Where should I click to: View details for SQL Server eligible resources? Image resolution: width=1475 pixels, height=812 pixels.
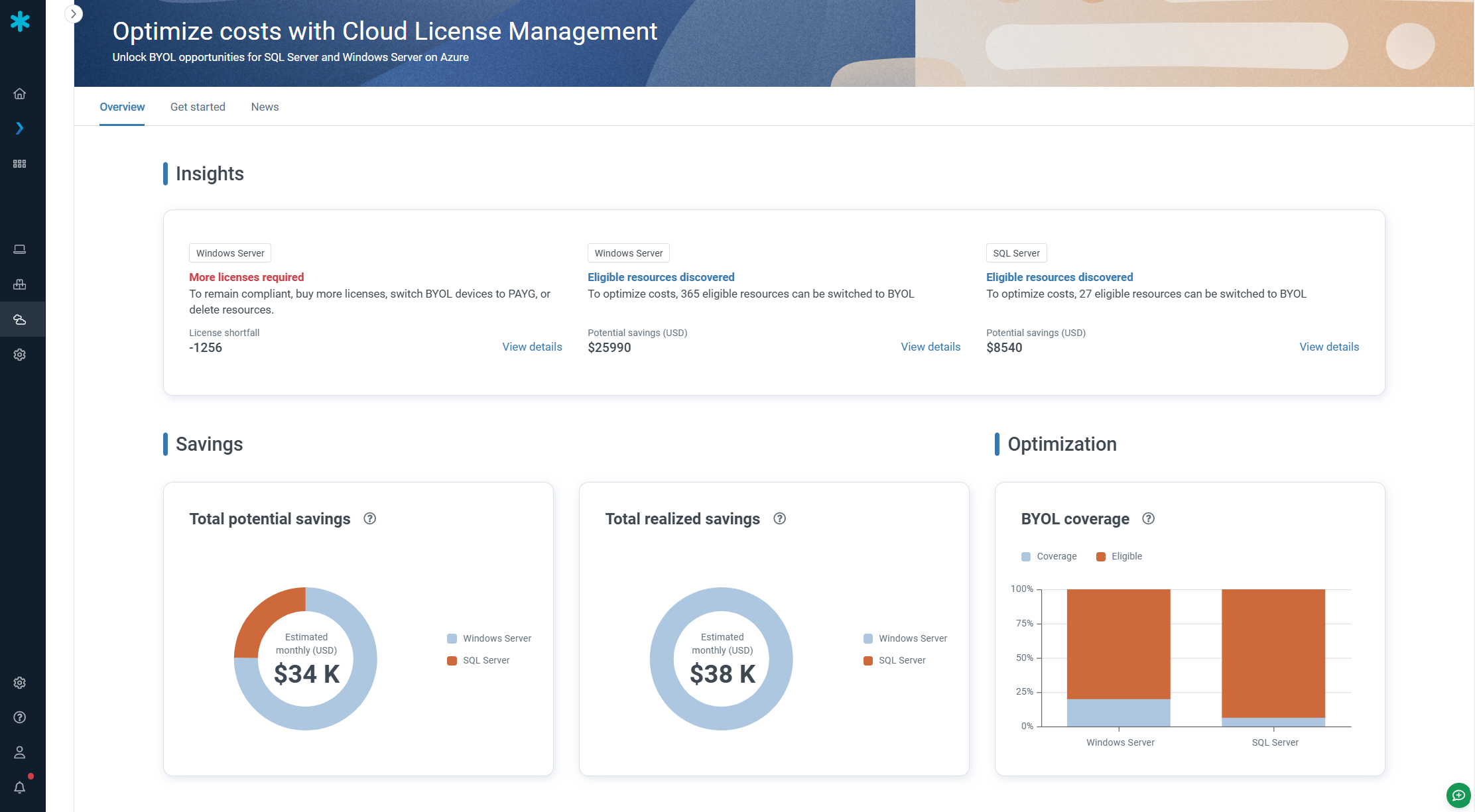1328,347
